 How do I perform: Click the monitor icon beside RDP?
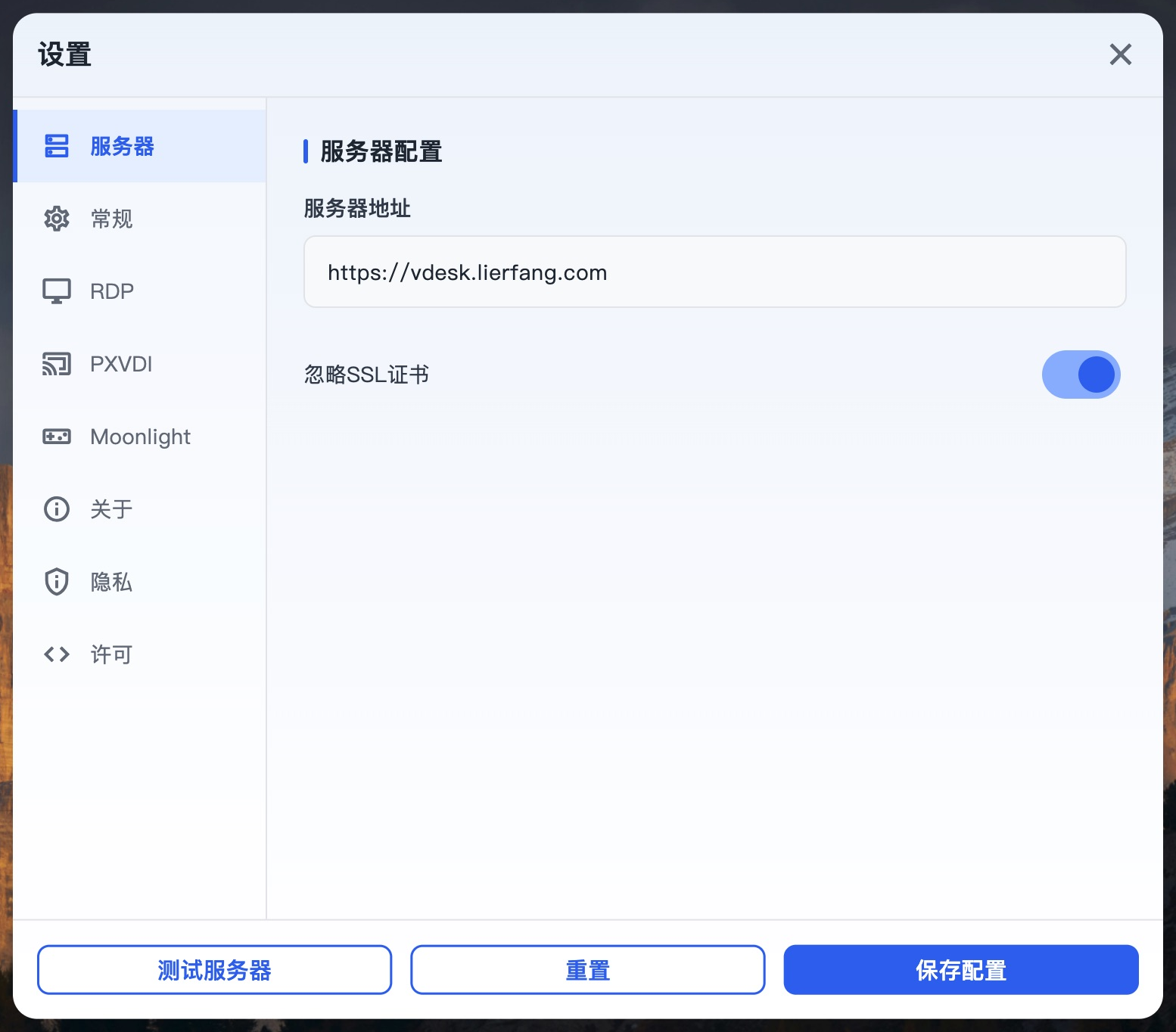tap(57, 291)
